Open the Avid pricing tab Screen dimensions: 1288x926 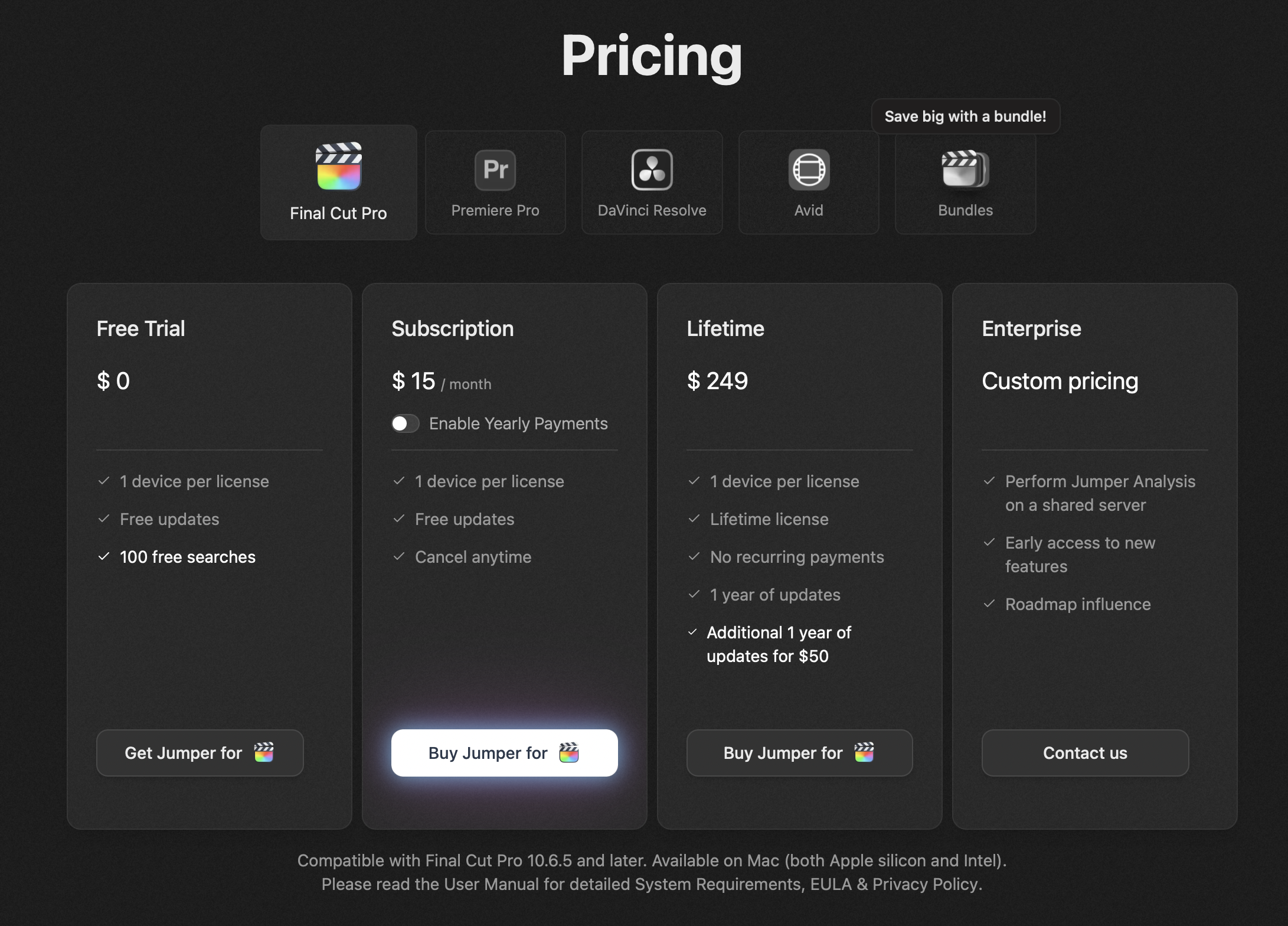pos(809,182)
